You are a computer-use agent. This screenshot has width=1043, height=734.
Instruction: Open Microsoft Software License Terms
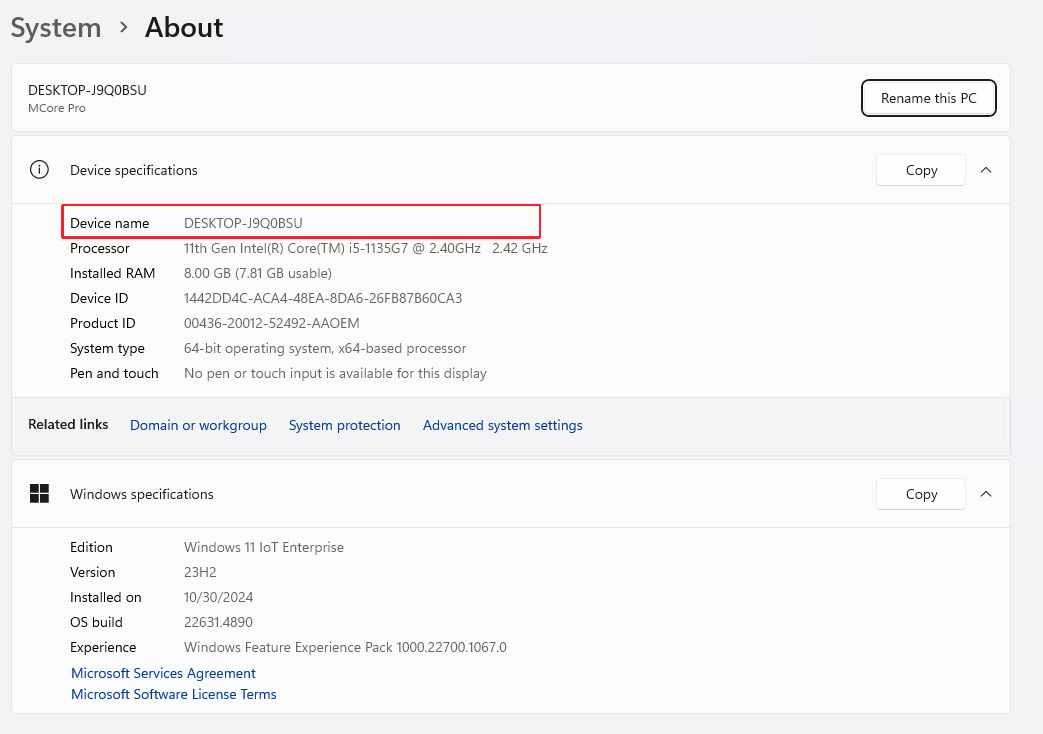click(174, 694)
